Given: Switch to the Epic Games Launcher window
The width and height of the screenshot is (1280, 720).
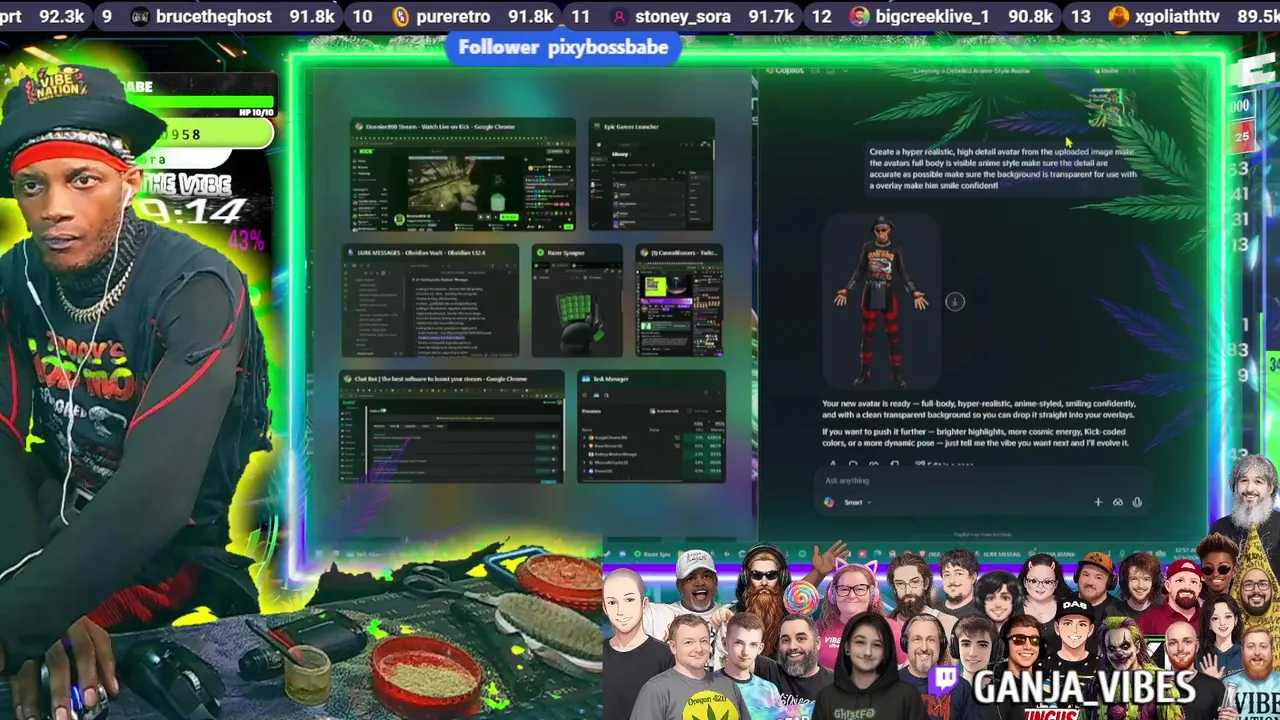Looking at the screenshot, I should click(651, 176).
